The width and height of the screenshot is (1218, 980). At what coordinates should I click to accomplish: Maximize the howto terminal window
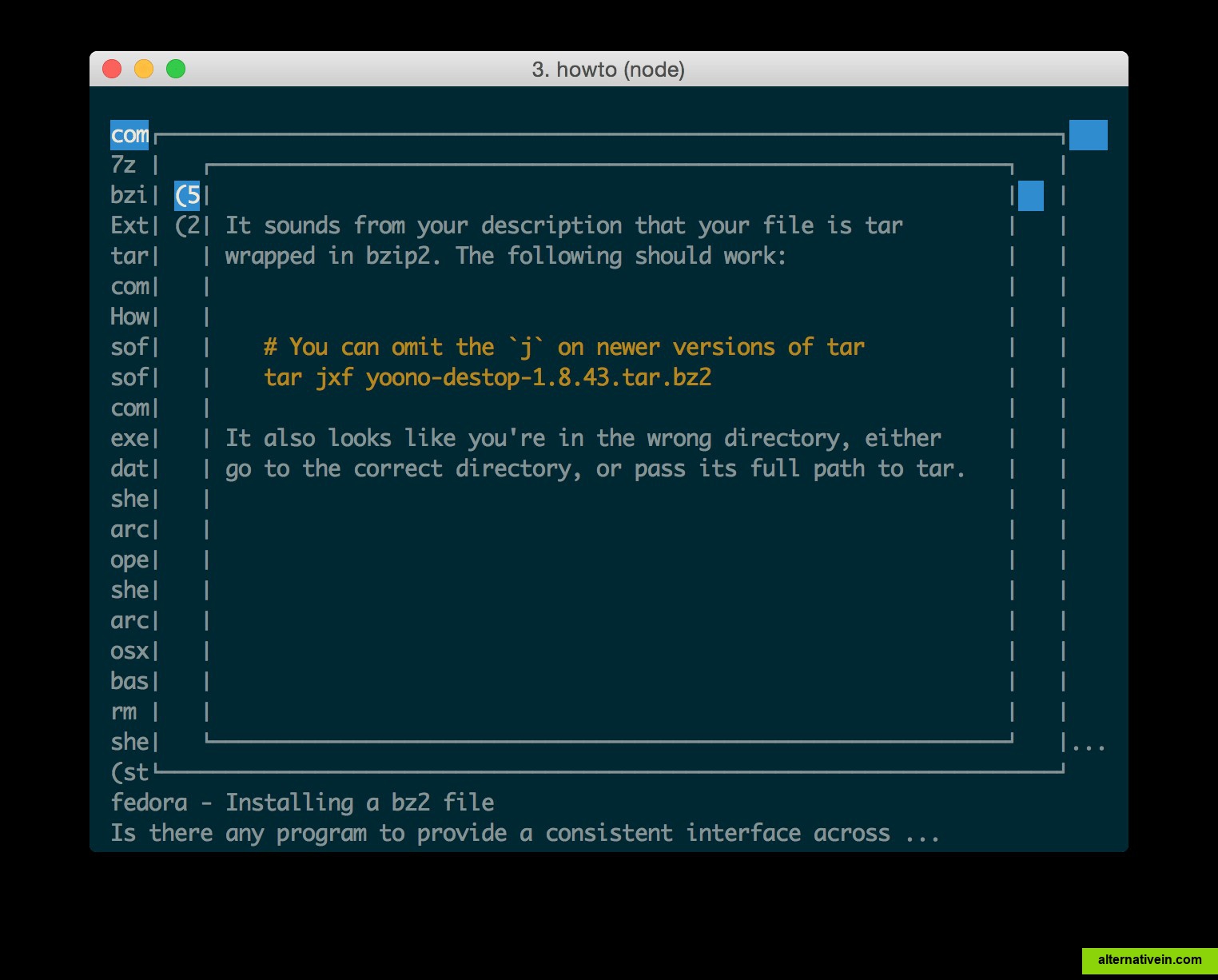pyautogui.click(x=176, y=70)
